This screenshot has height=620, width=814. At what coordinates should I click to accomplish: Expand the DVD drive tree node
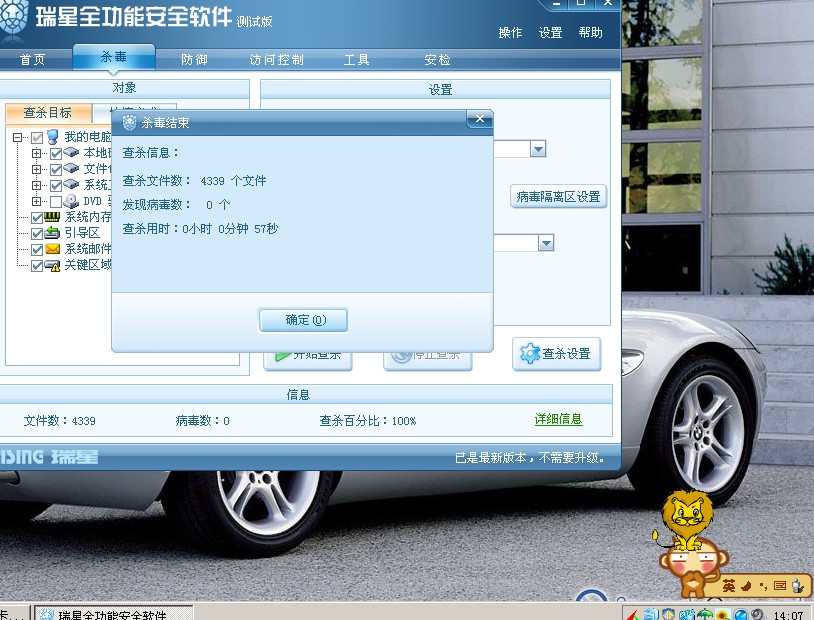pos(36,201)
